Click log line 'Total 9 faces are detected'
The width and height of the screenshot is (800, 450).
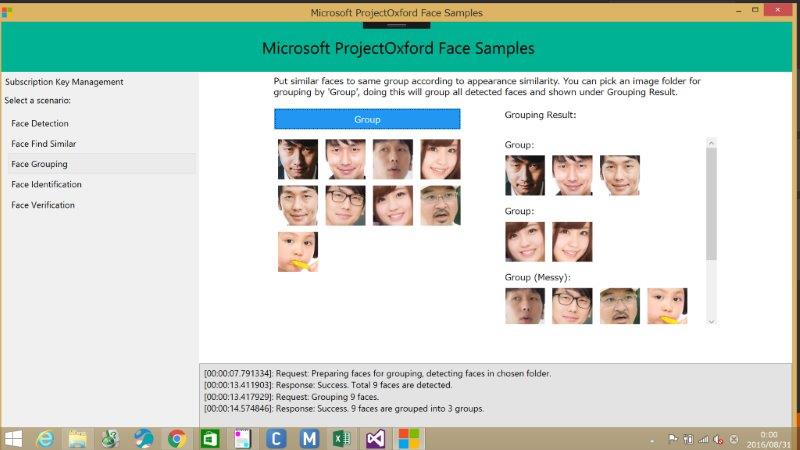pos(328,385)
